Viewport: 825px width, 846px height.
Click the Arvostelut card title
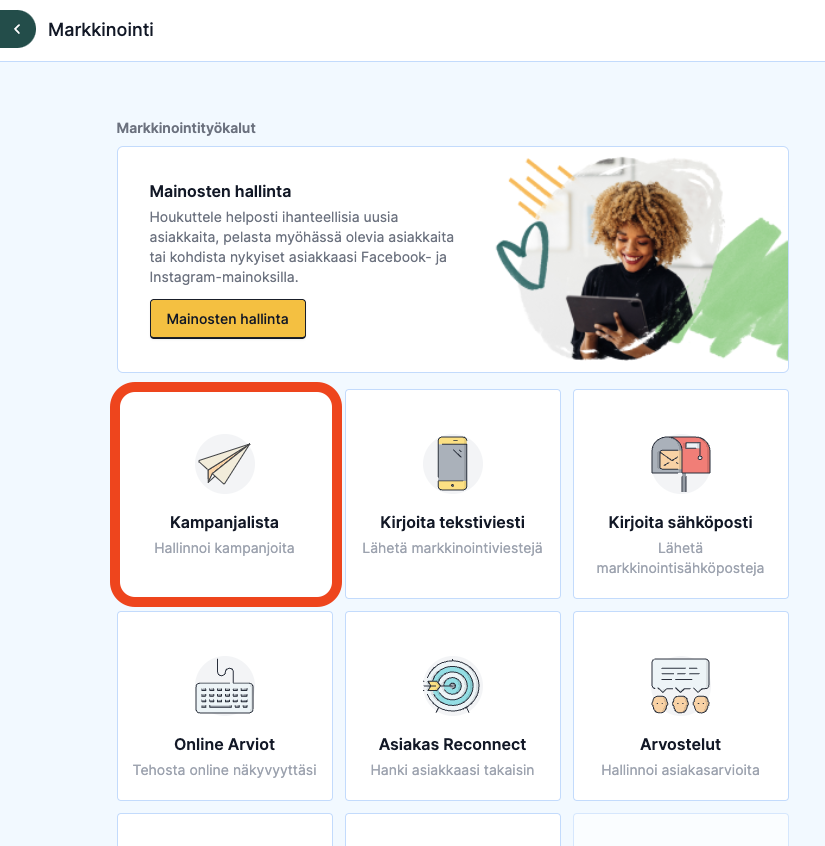click(680, 744)
